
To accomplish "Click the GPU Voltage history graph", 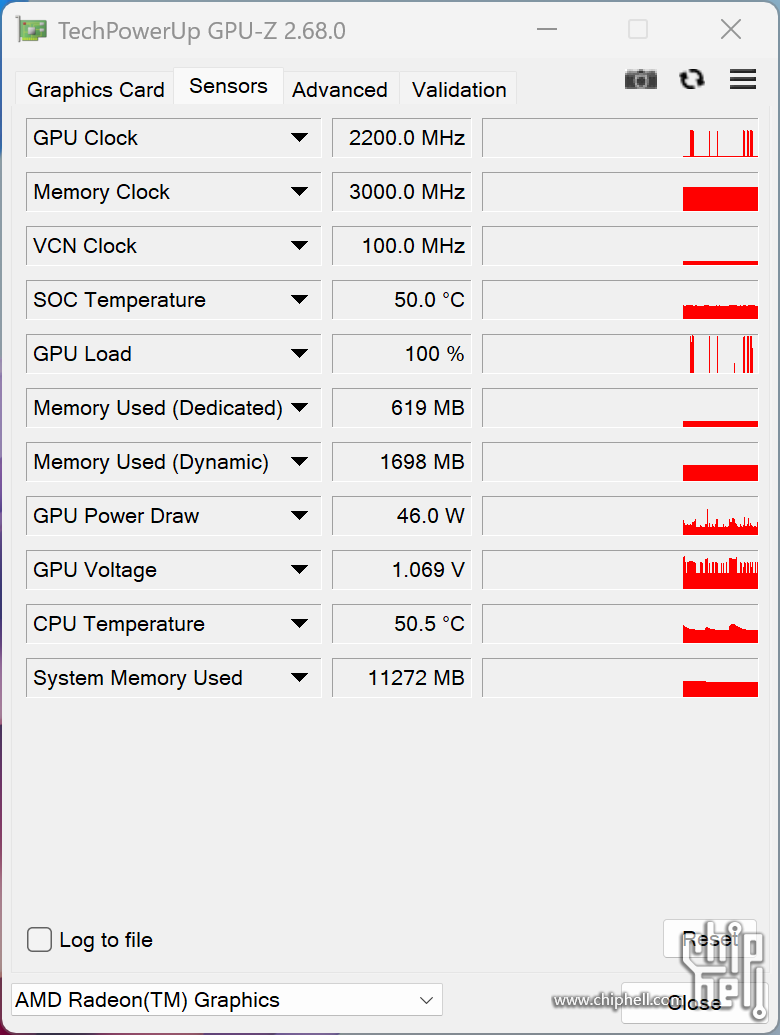I will (620, 570).
